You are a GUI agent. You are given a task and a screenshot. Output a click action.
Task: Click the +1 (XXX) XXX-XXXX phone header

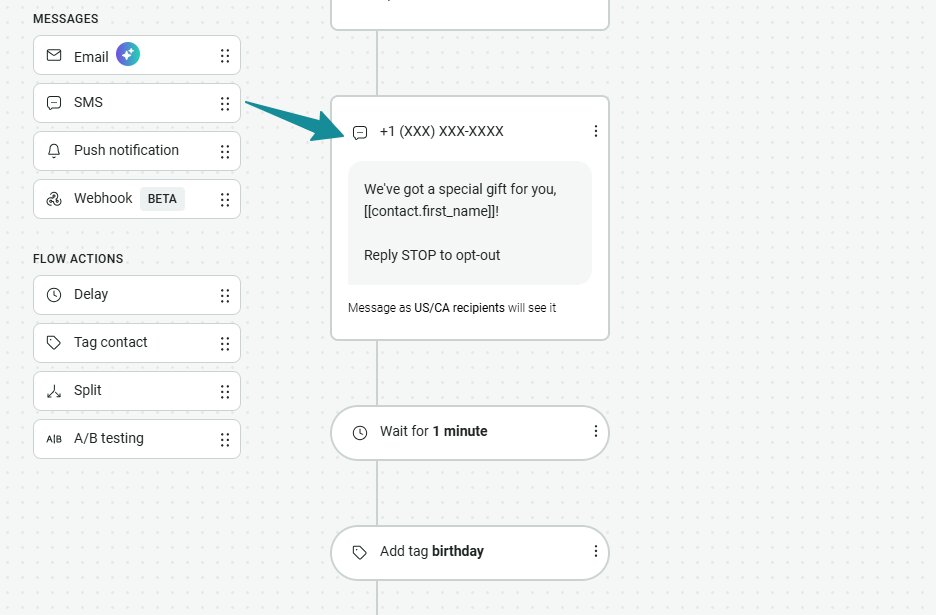tap(440, 130)
